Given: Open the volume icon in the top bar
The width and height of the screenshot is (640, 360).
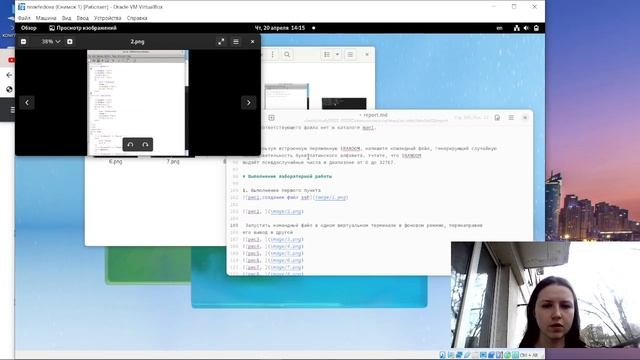Looking at the screenshot, I should pyautogui.click(x=526, y=28).
